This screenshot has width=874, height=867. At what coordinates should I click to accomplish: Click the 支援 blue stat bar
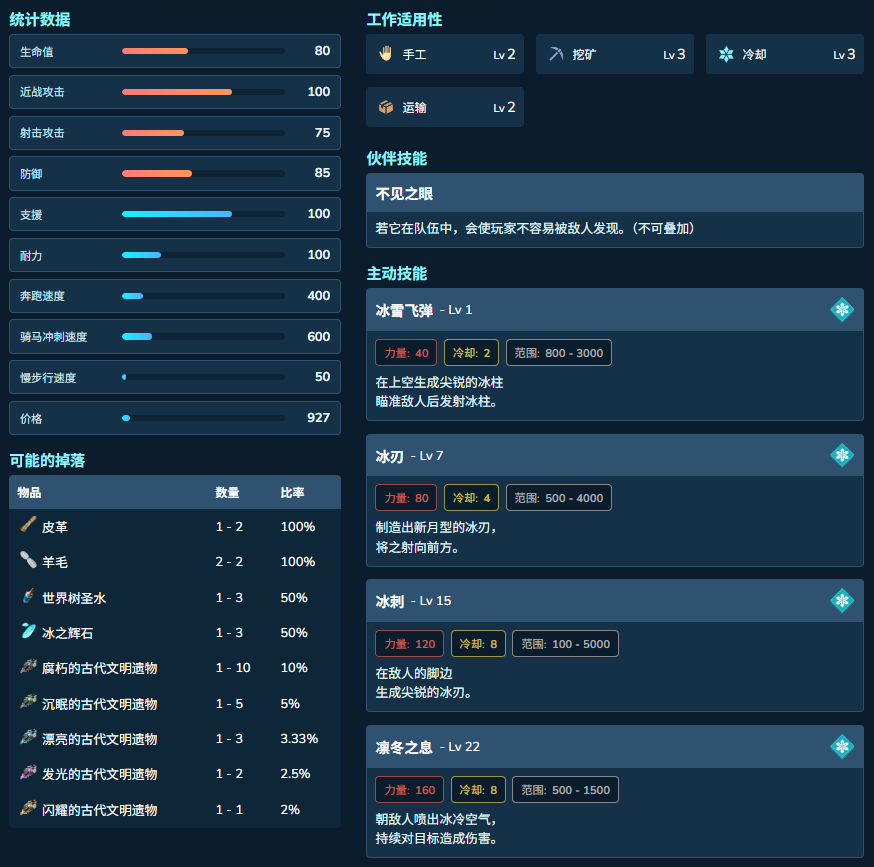click(x=203, y=214)
